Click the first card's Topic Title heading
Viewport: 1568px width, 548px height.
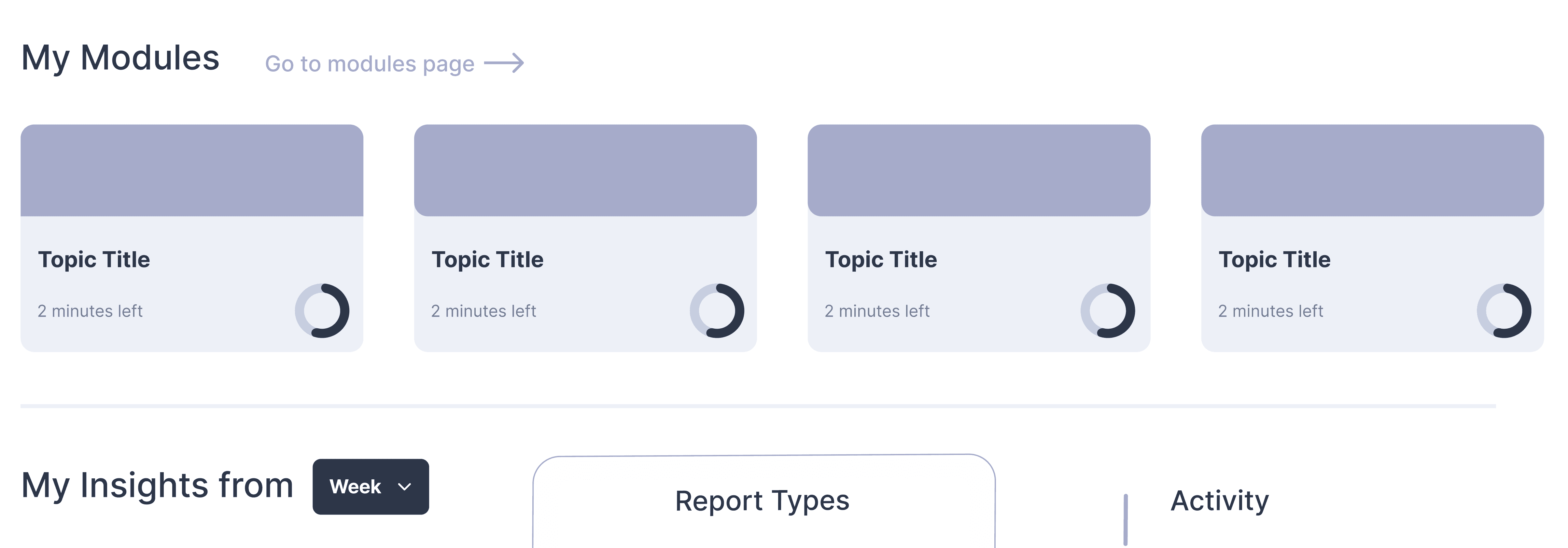[x=94, y=260]
